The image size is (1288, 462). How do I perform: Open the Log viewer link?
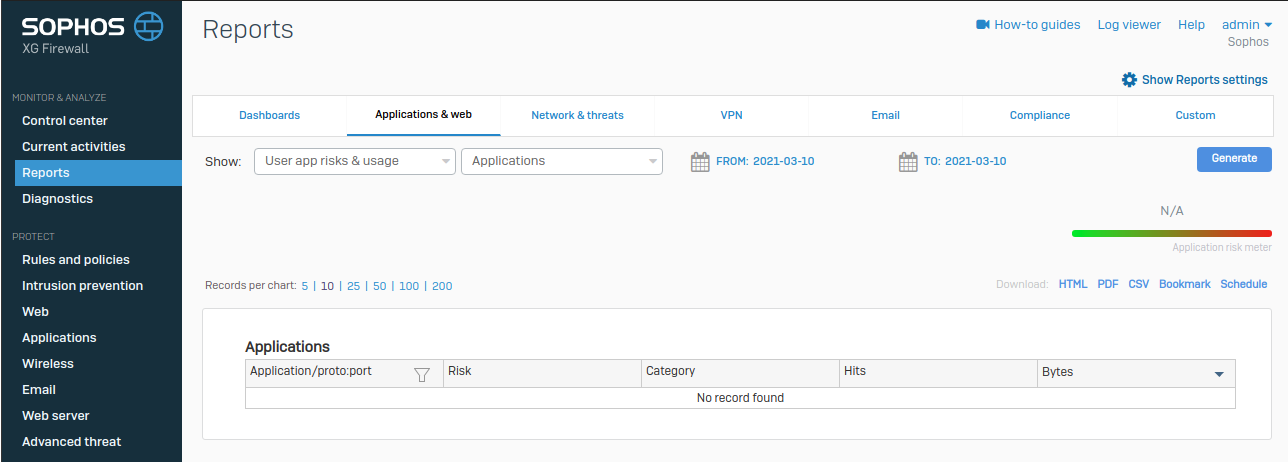(1129, 25)
